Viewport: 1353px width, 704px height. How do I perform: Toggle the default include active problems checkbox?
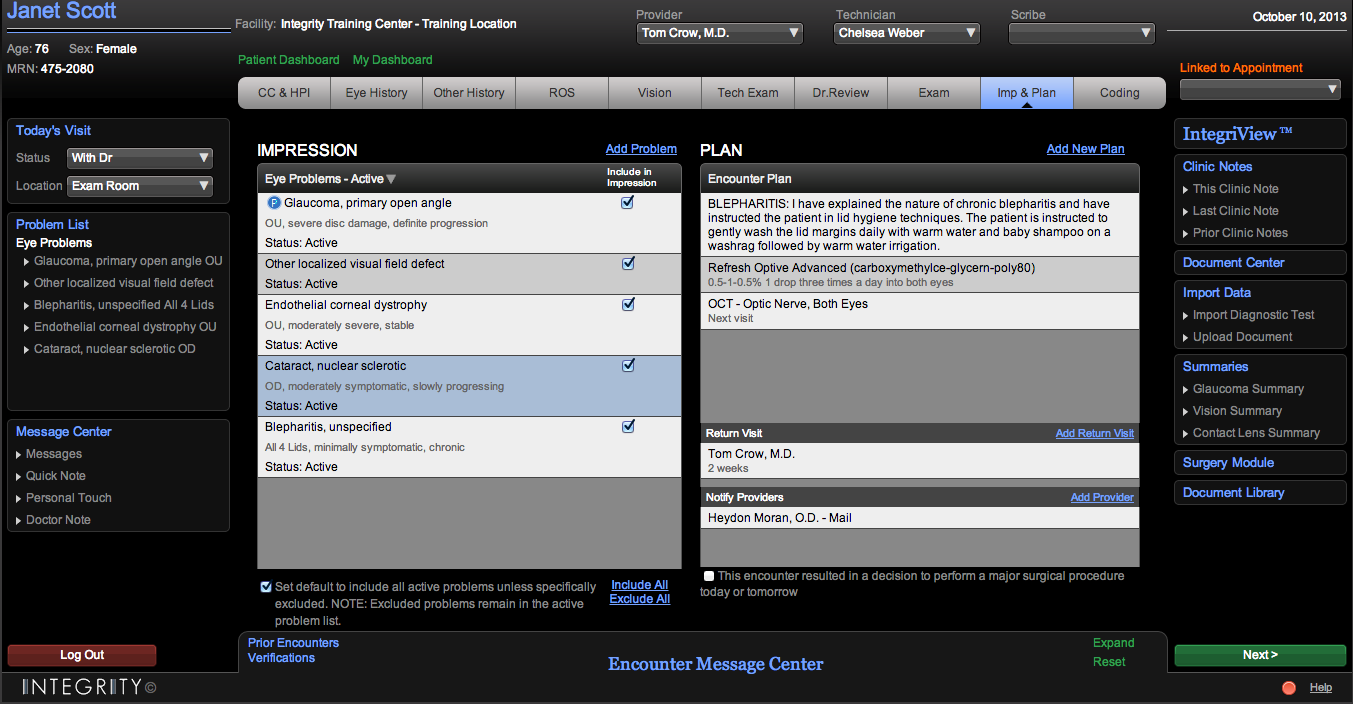pos(265,587)
